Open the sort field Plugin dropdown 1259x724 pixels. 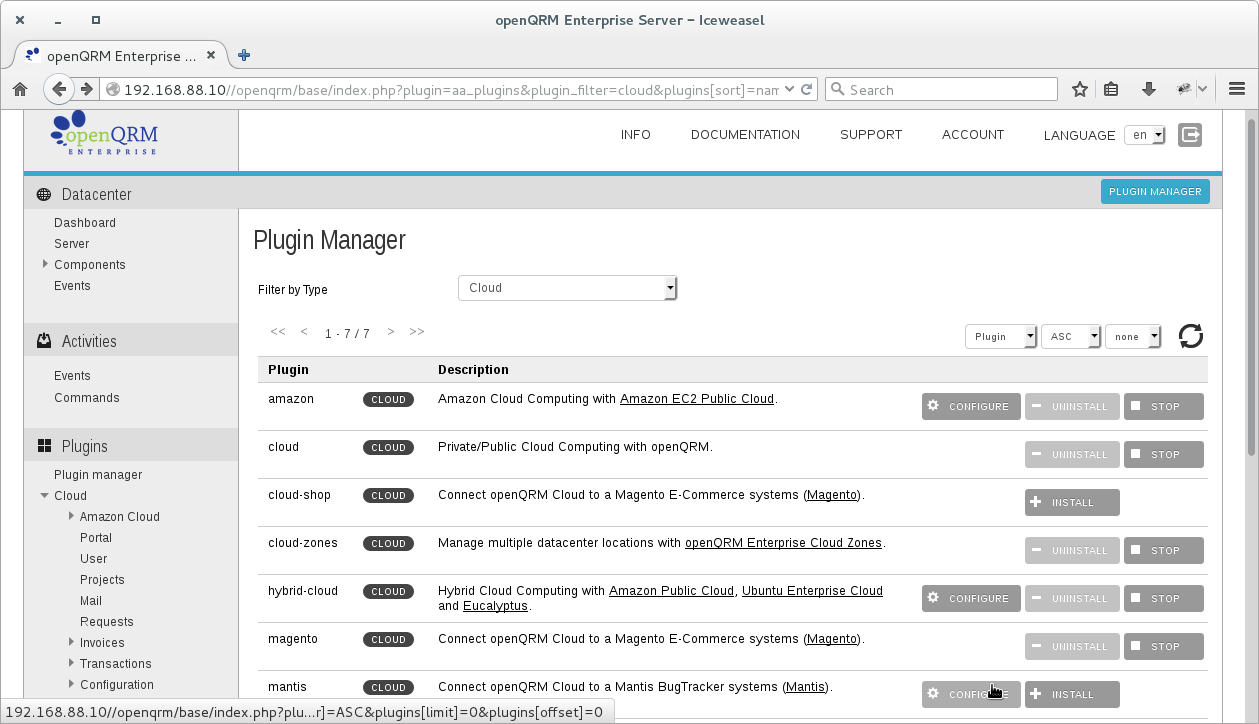[x=1001, y=337]
